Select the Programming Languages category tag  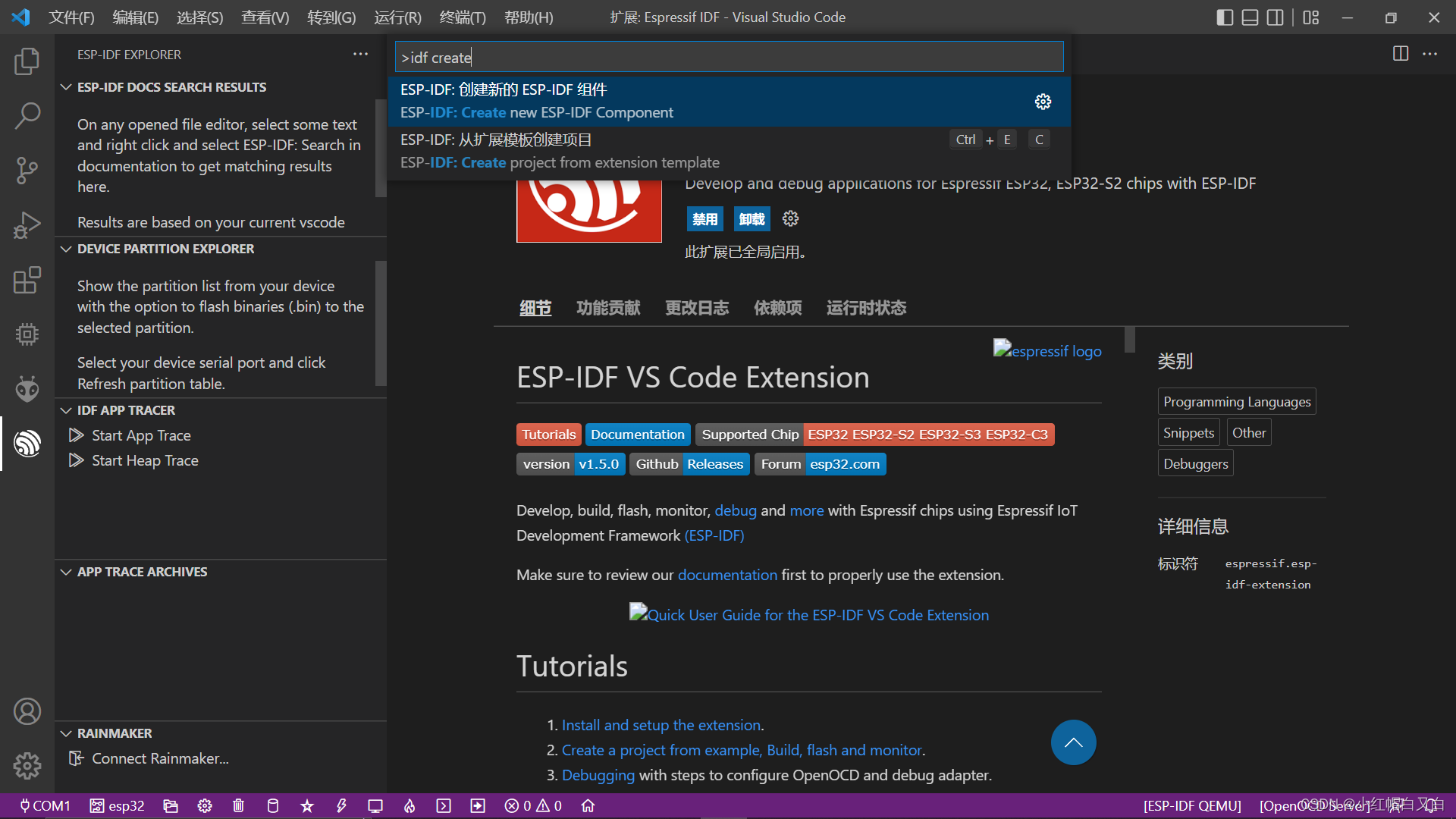1236,401
